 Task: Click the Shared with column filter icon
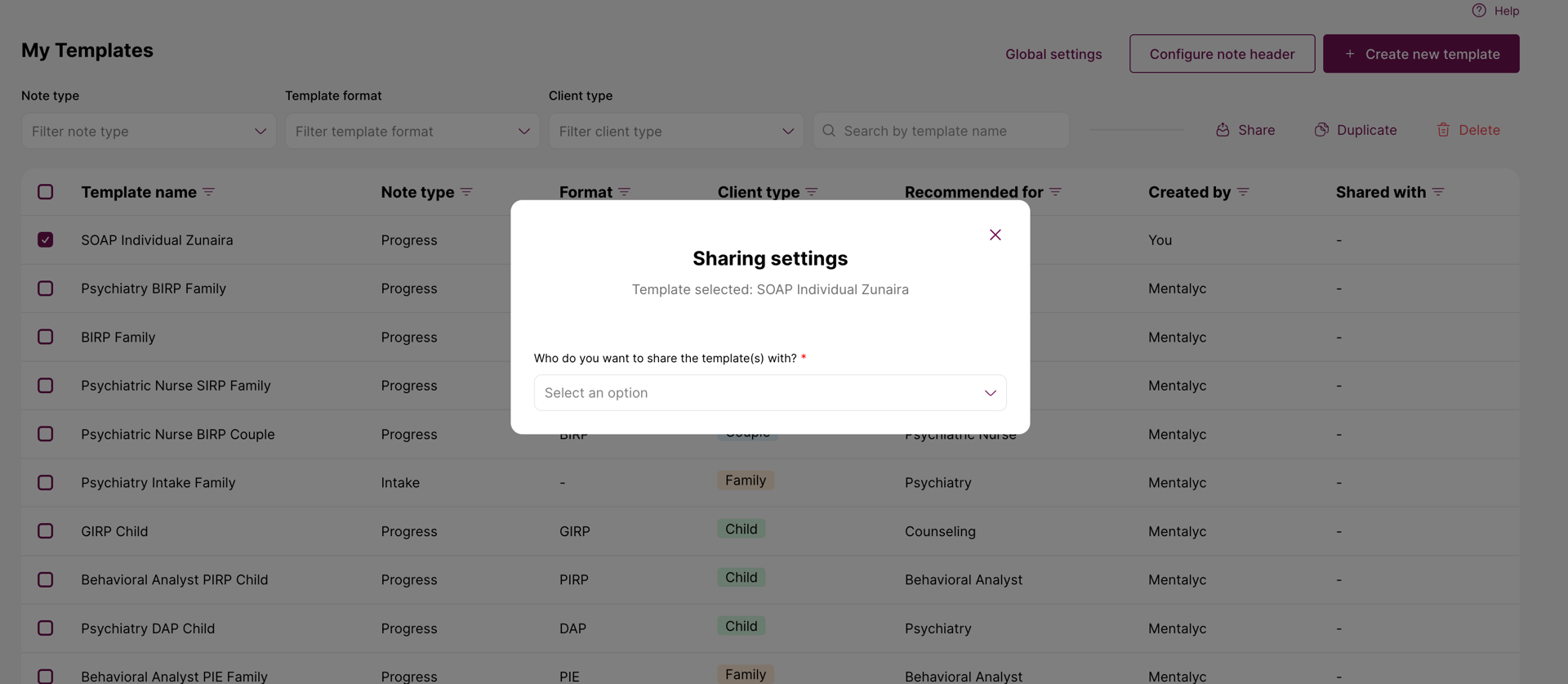point(1438,192)
